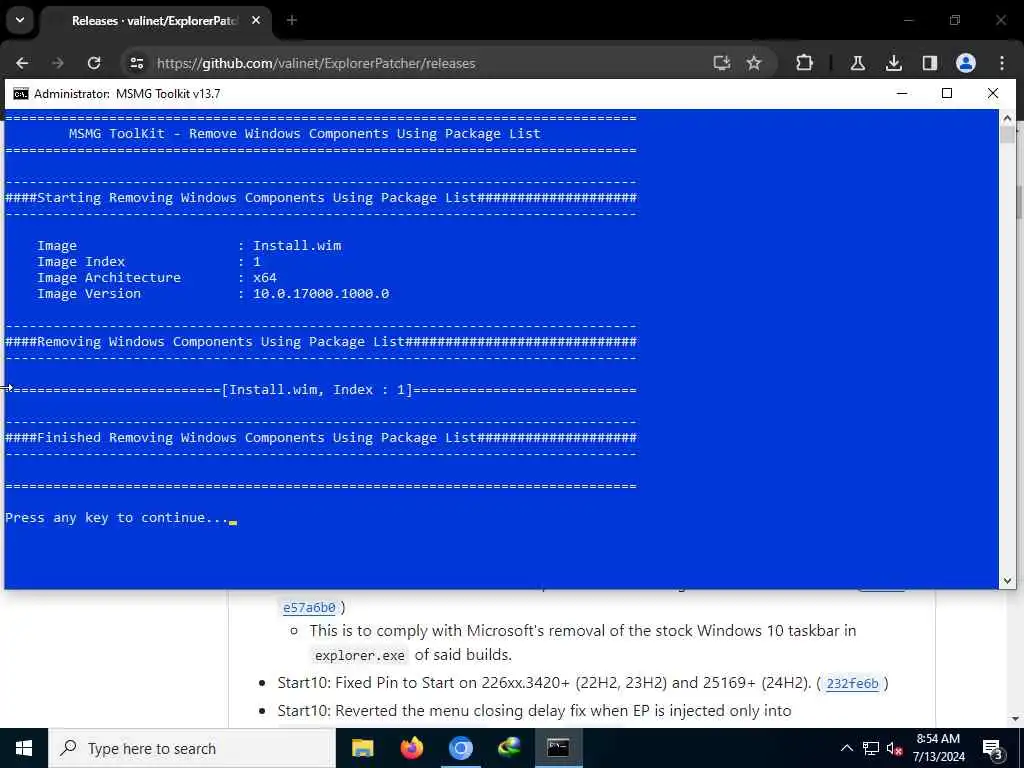Click the MSMG Toolkit console window icon

(20, 93)
